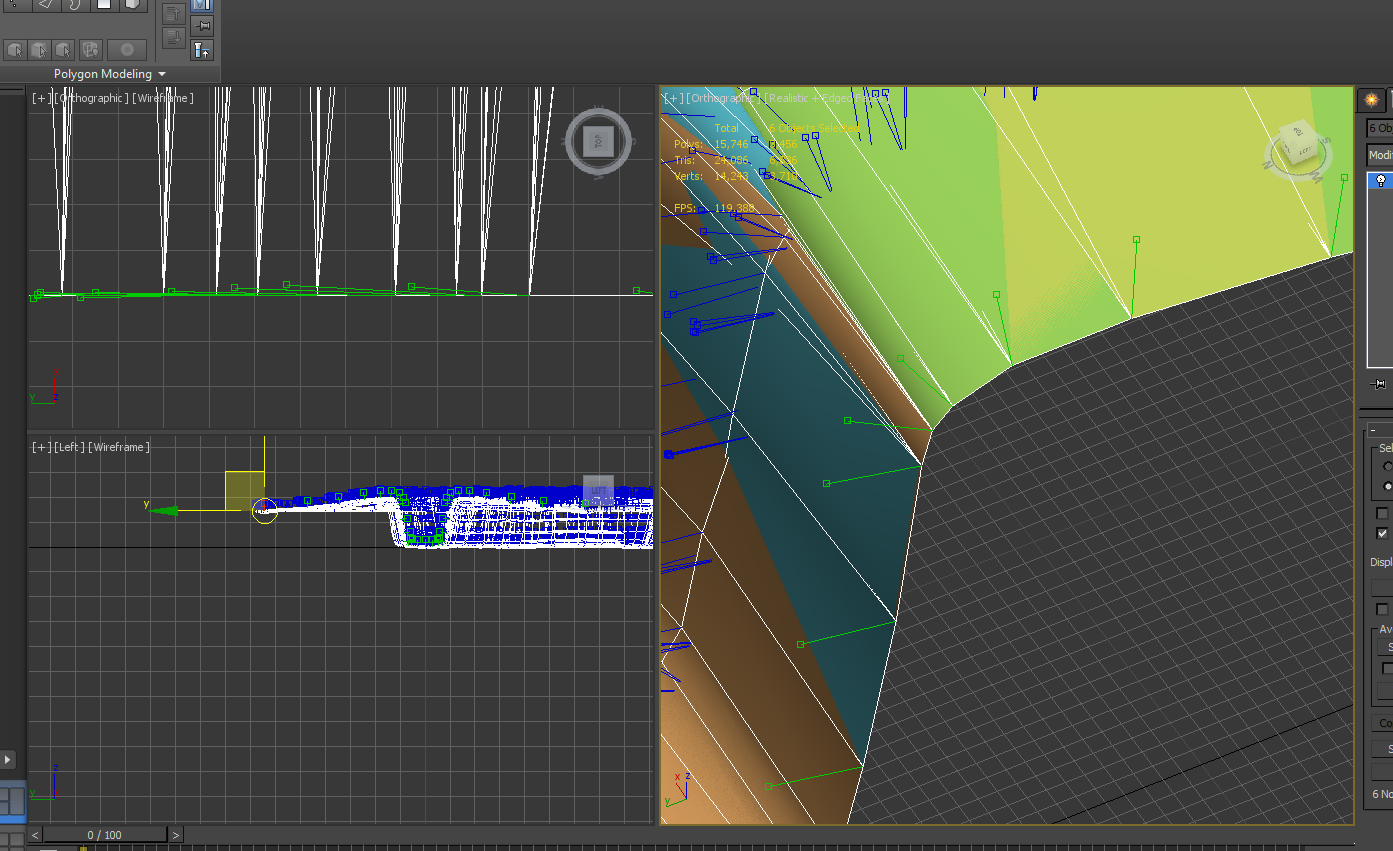Expand the left sidebar with the play arrow

coord(8,760)
